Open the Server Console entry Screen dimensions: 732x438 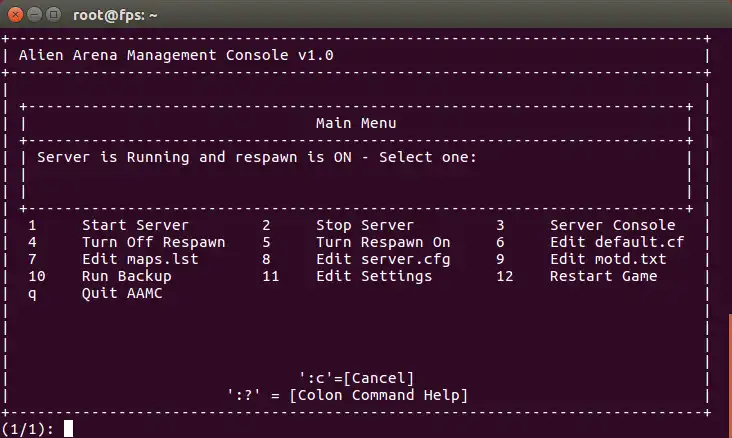[x=612, y=225]
